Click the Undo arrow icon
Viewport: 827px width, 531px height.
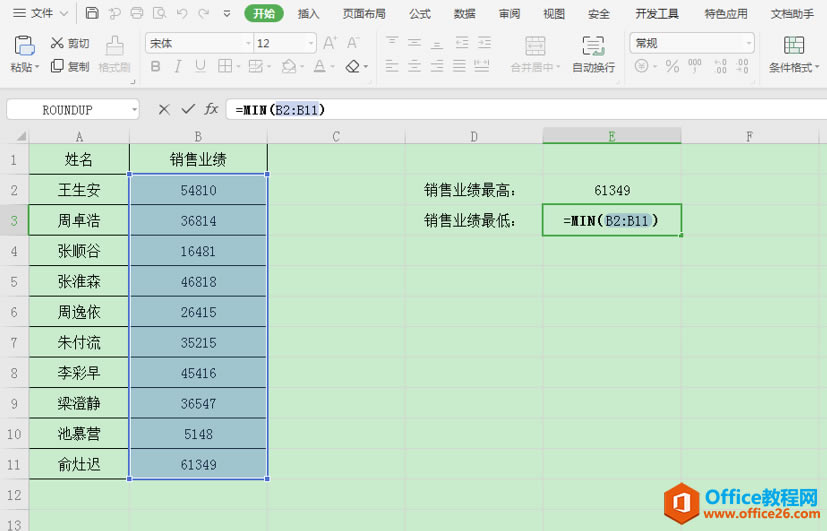point(182,13)
